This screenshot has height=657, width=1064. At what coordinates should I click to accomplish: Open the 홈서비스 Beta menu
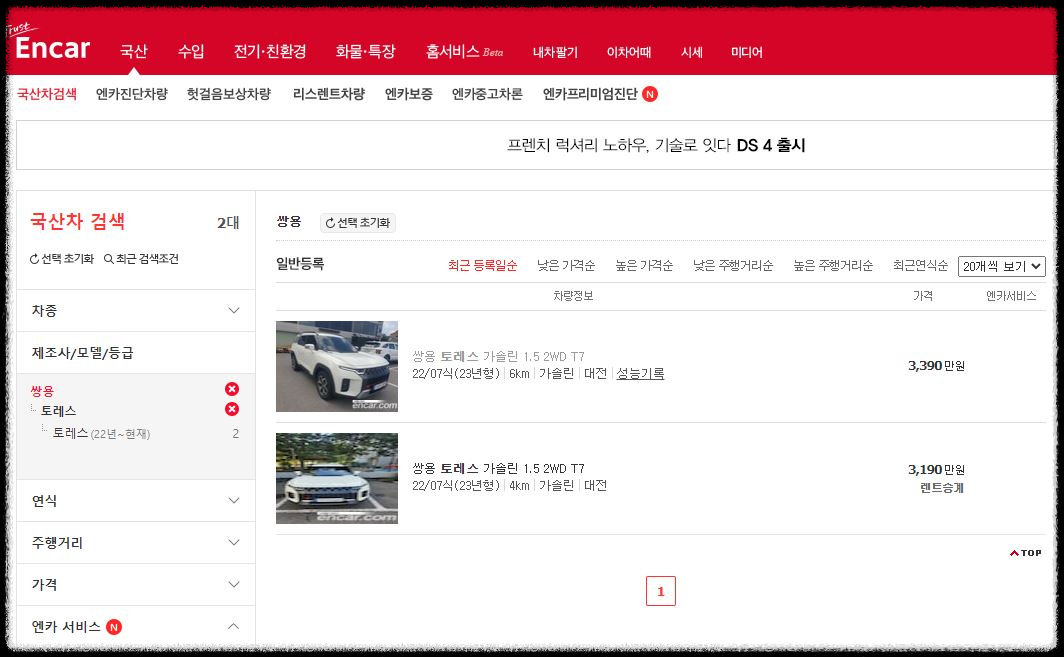tap(464, 52)
